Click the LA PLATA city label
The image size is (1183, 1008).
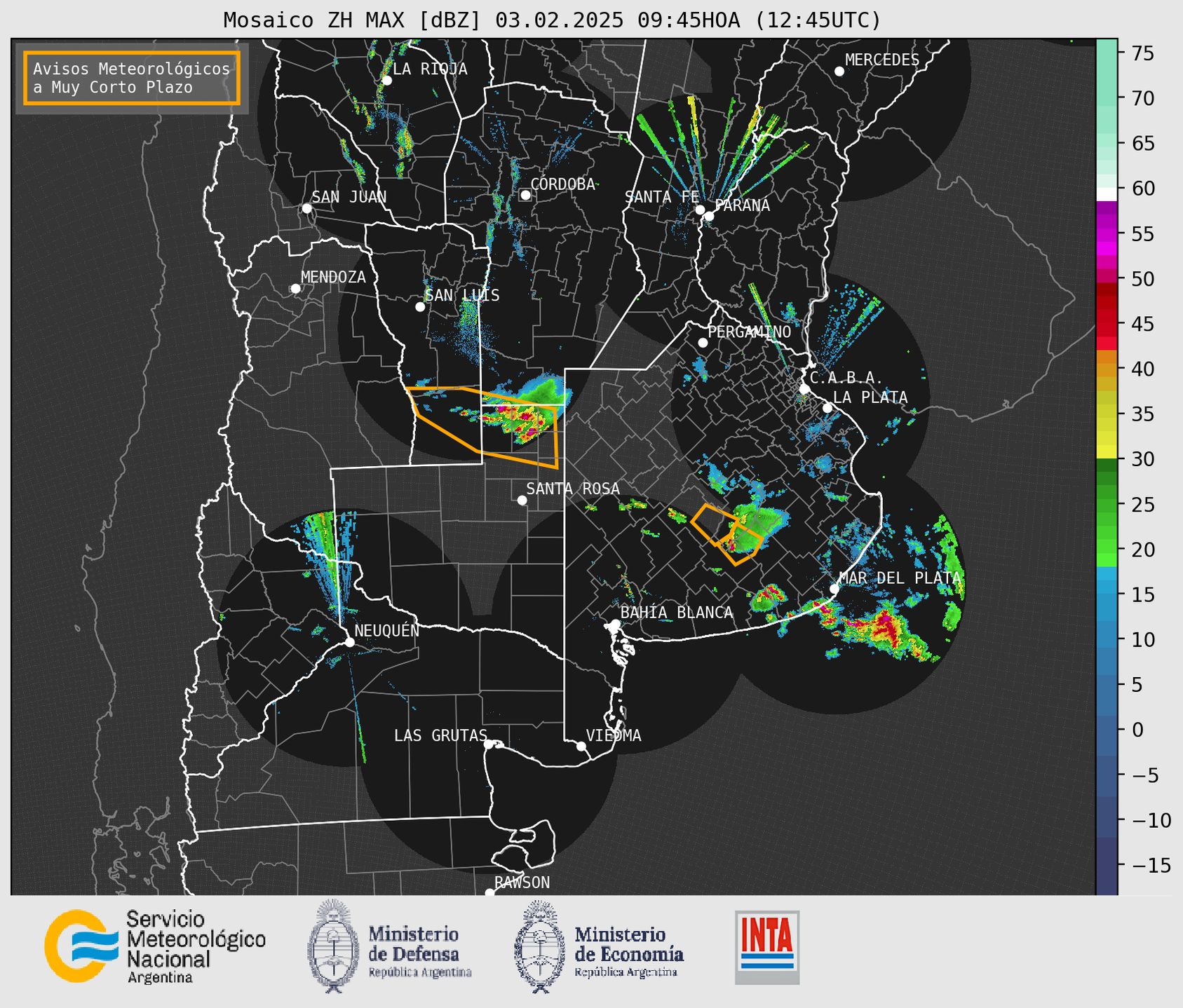coord(870,397)
